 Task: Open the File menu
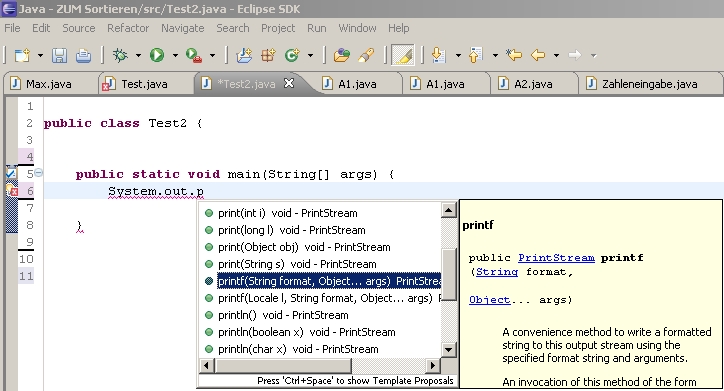12,28
